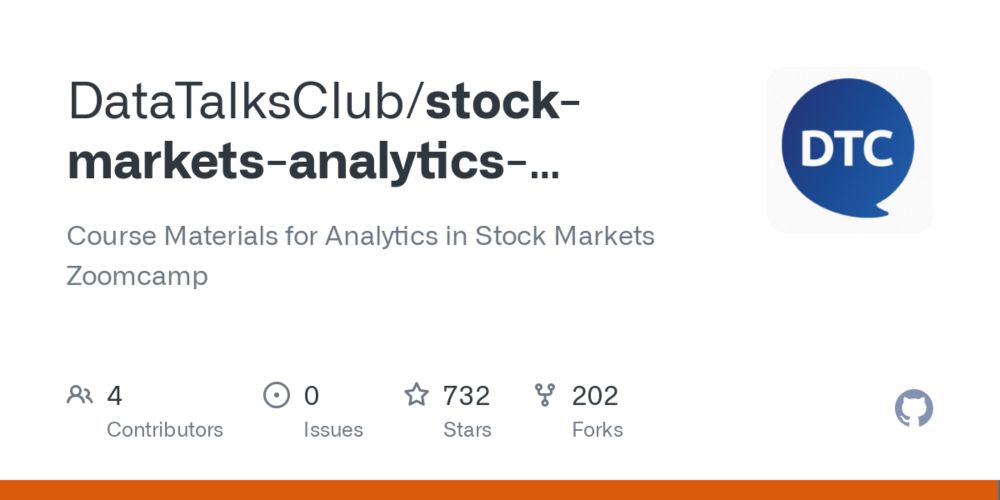1000x500 pixels.
Task: Click the Stars label
Action: click(467, 430)
